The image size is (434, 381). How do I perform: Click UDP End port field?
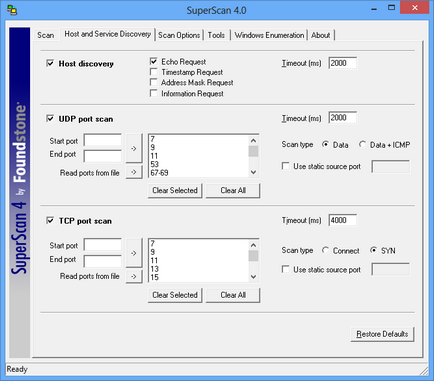click(x=103, y=156)
